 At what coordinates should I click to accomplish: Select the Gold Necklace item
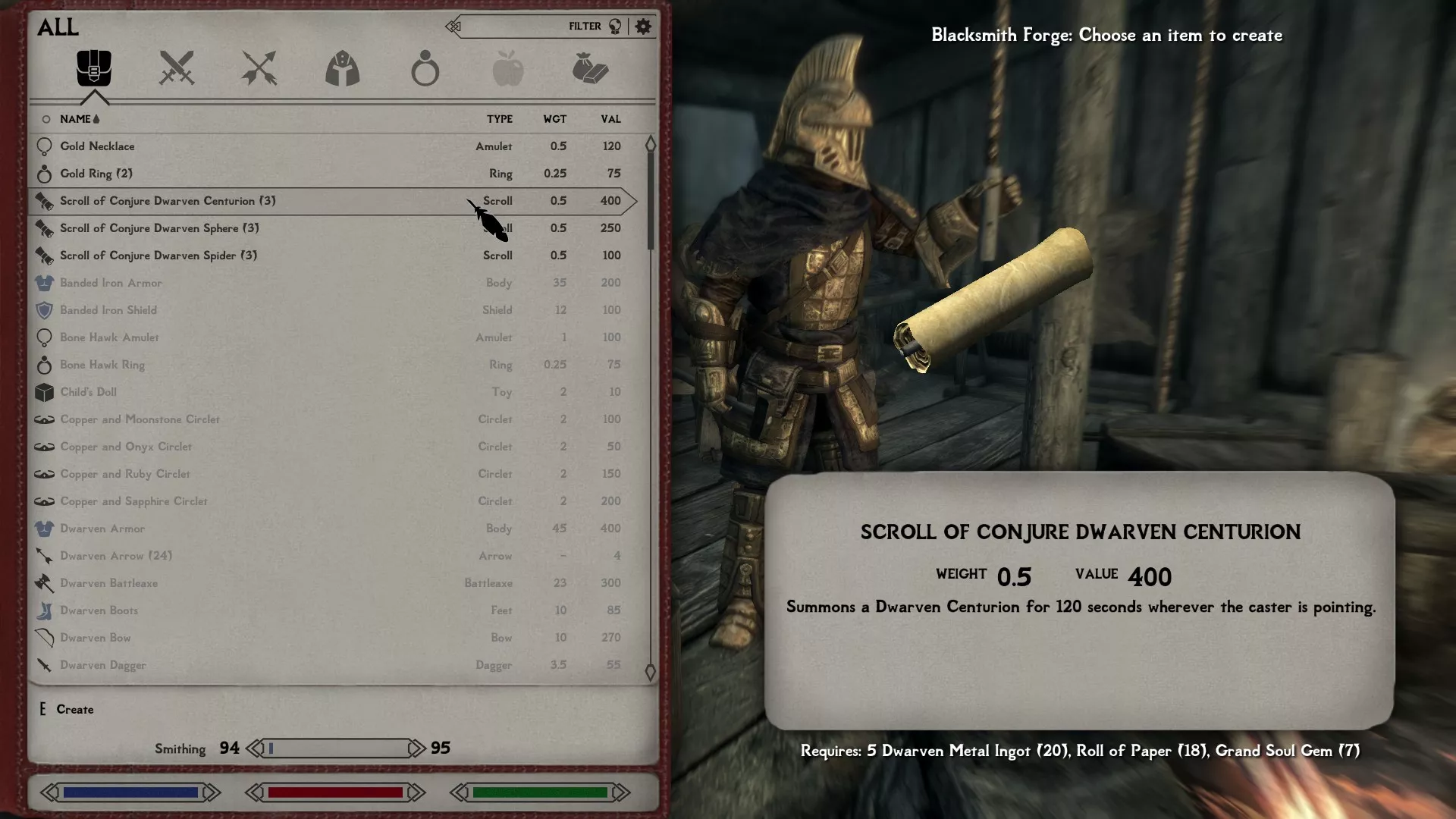332,146
